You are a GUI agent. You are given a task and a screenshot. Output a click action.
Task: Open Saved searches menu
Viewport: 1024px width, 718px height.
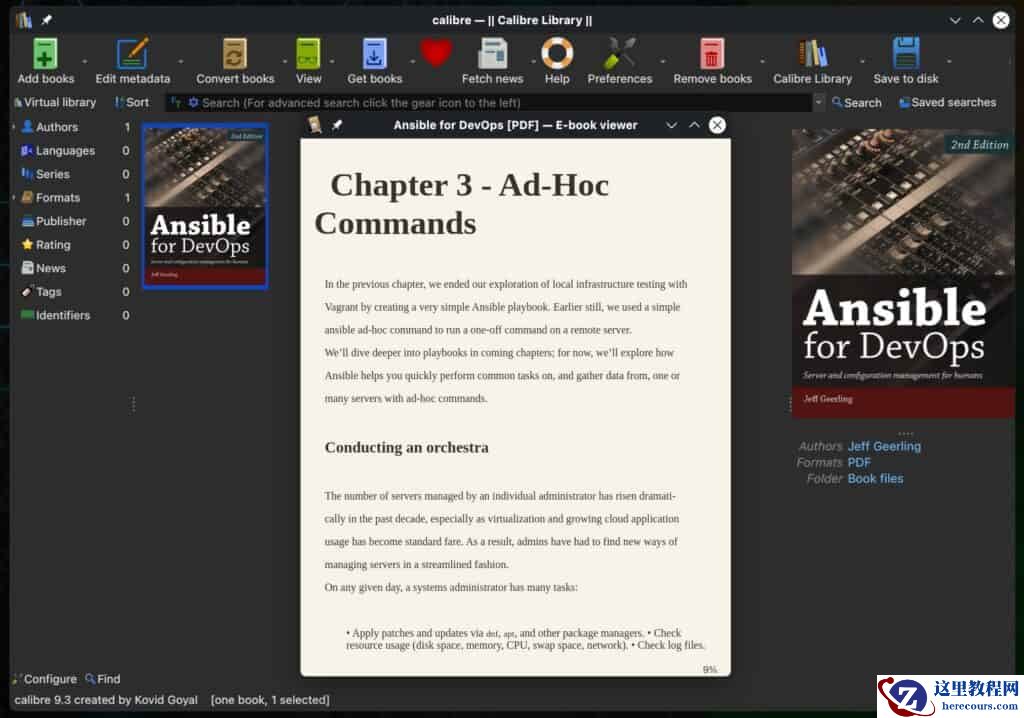tap(947, 103)
